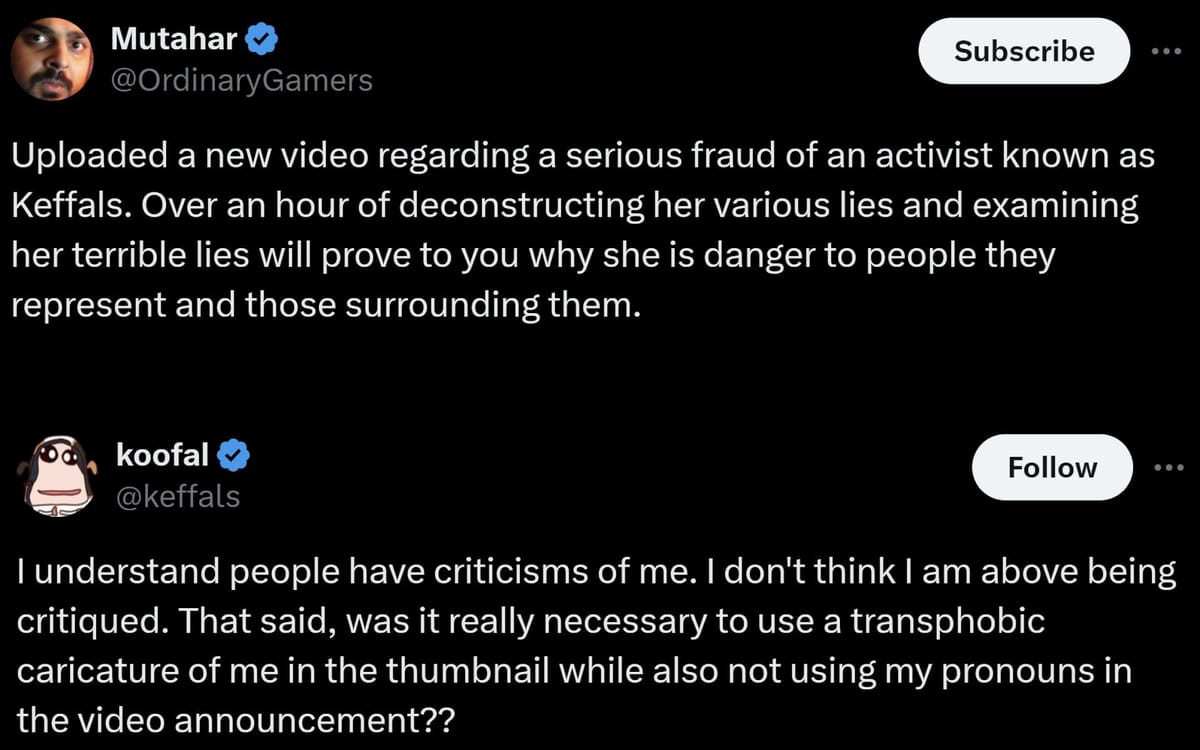Open @keffals profile handle link
Screen dimensions: 1200x750
click(x=178, y=496)
